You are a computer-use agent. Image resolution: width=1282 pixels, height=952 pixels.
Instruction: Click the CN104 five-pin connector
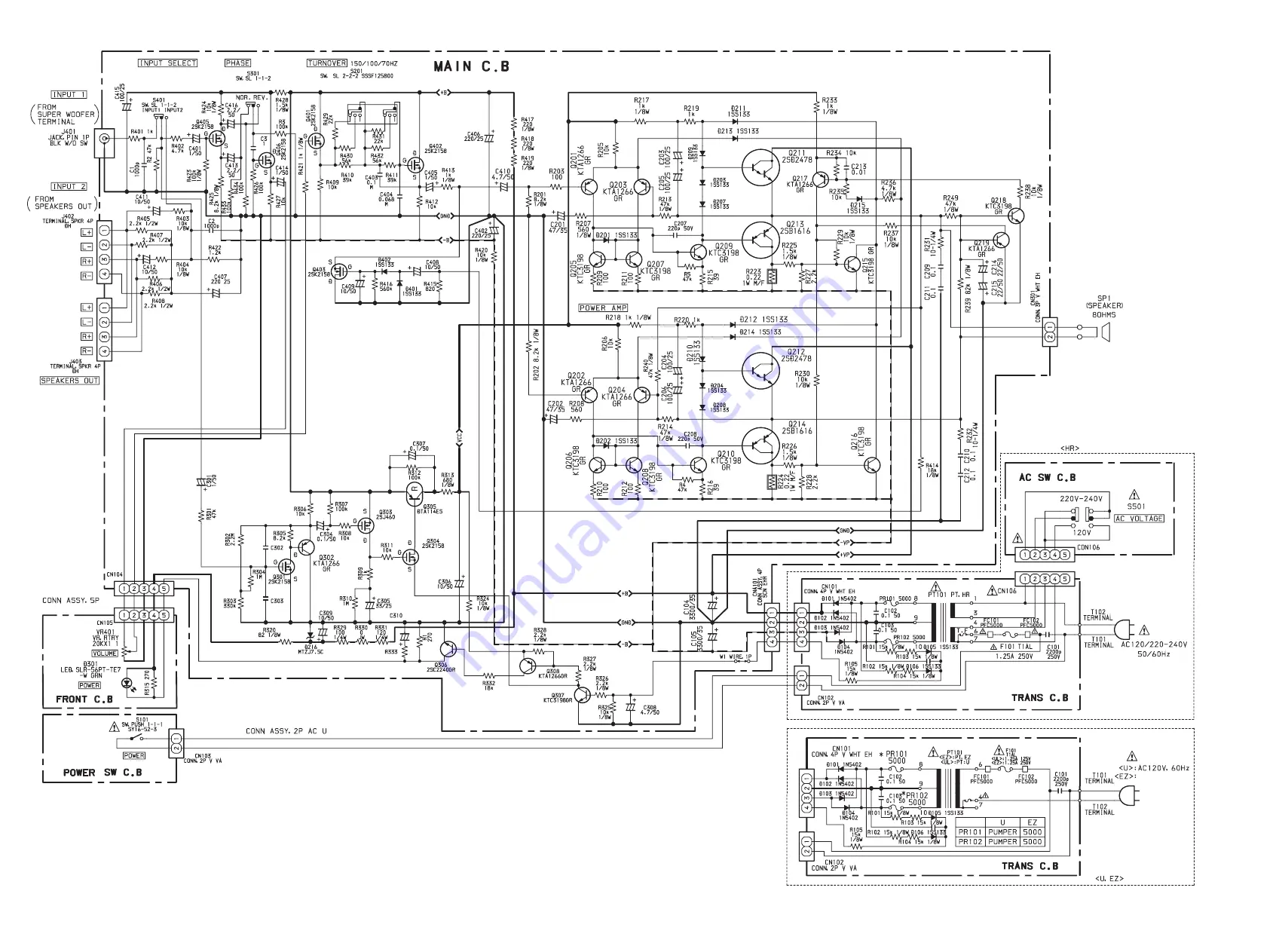(143, 588)
